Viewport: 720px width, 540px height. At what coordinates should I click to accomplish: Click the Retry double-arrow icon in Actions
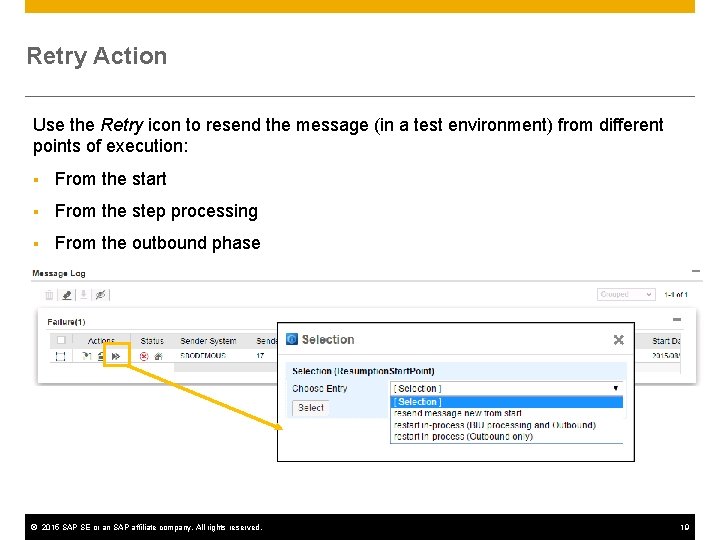[x=116, y=356]
